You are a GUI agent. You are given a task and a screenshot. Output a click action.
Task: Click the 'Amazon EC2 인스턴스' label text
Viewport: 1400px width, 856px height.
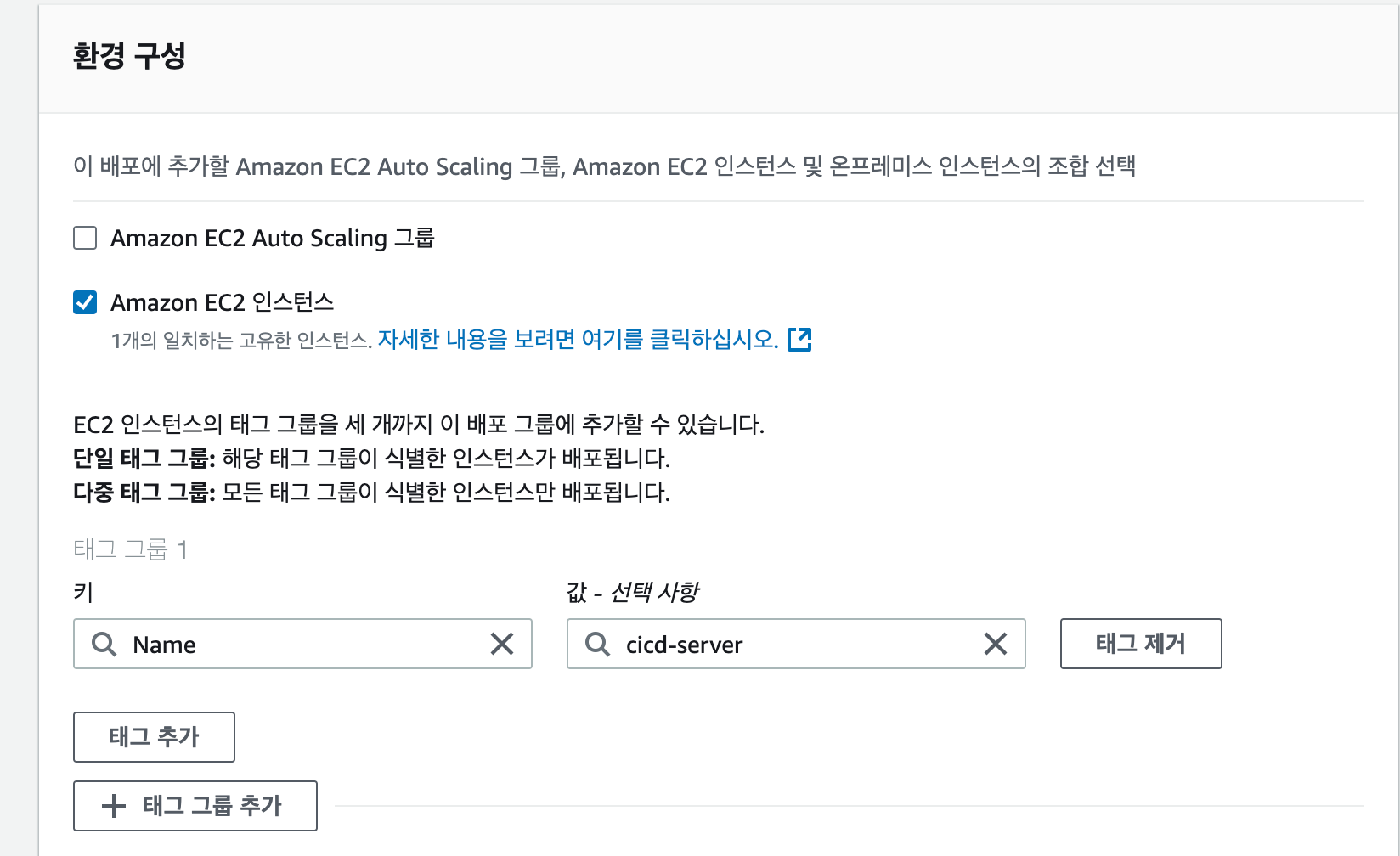[222, 302]
